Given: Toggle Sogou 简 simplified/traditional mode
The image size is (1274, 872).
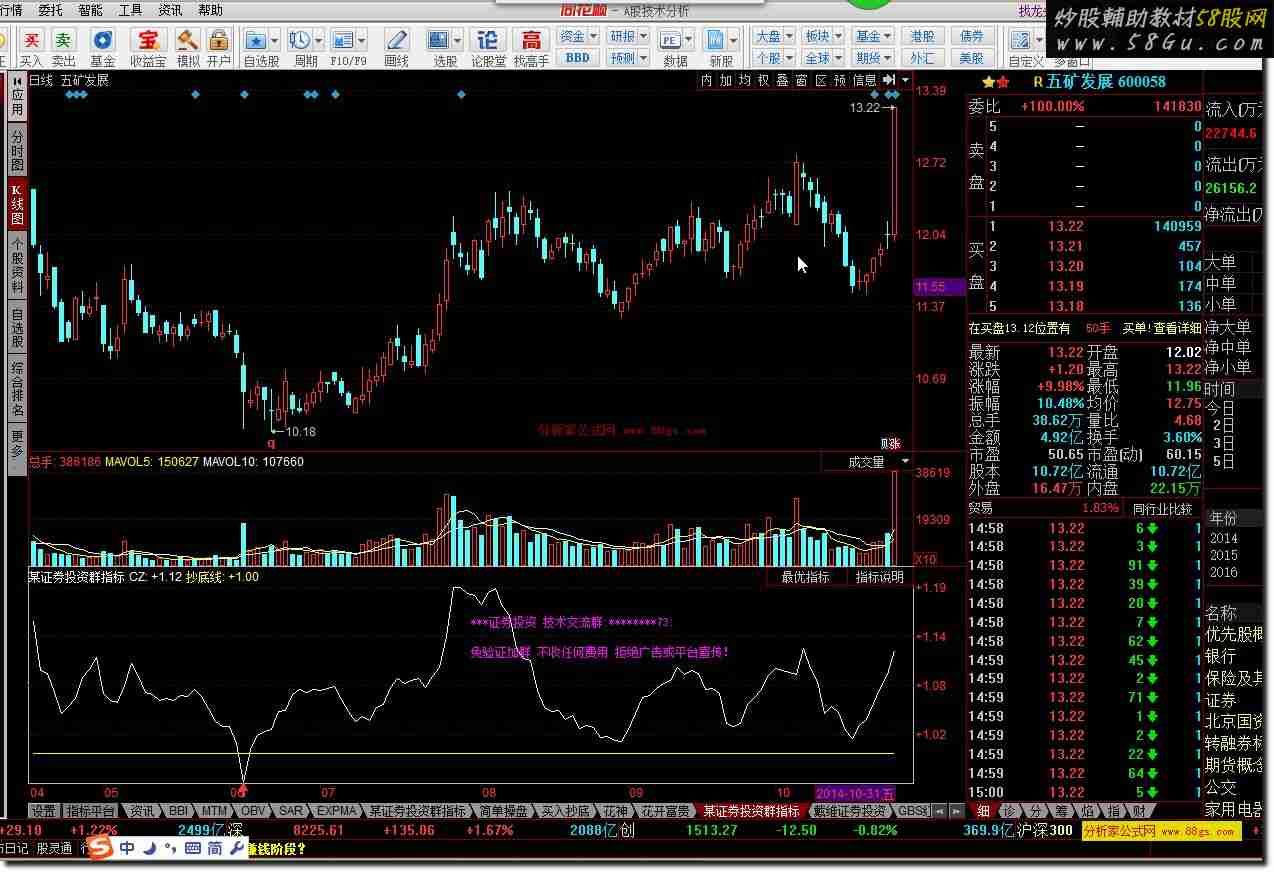Looking at the screenshot, I should pos(215,848).
